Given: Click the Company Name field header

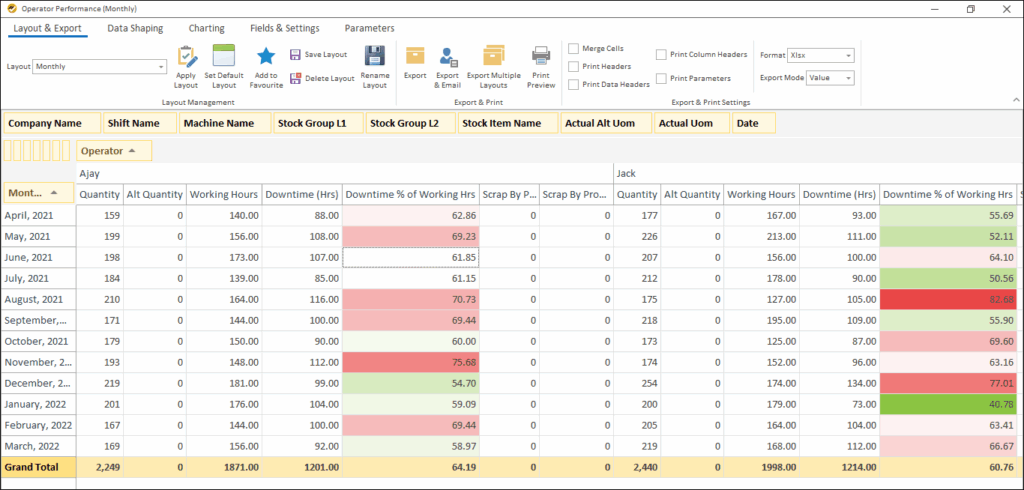Looking at the screenshot, I should 51,123.
